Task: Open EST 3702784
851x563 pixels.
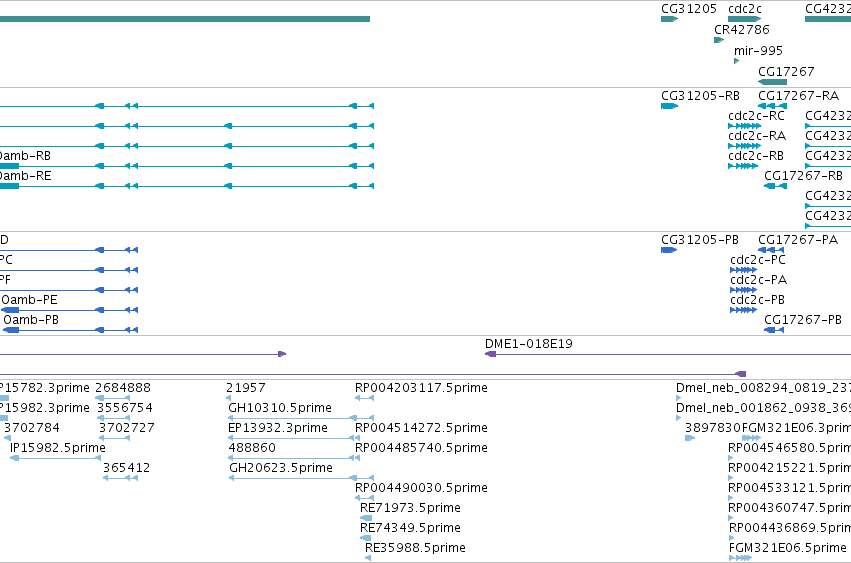Action: 8,438
